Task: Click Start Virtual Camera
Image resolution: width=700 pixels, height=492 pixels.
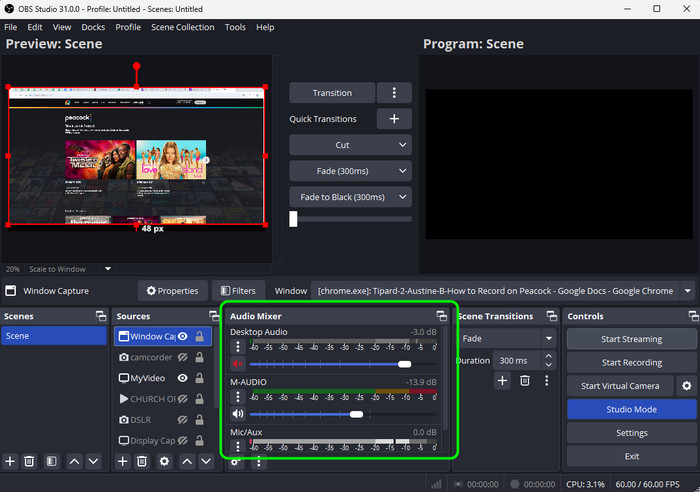Action: (620, 386)
